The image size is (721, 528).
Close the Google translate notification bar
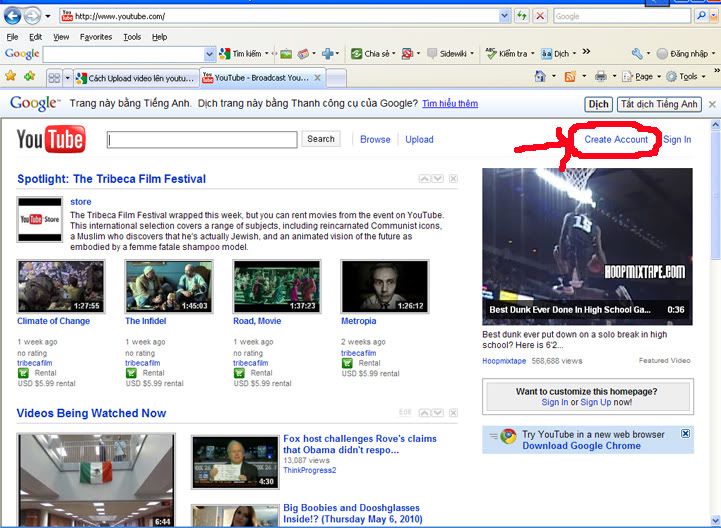712,104
